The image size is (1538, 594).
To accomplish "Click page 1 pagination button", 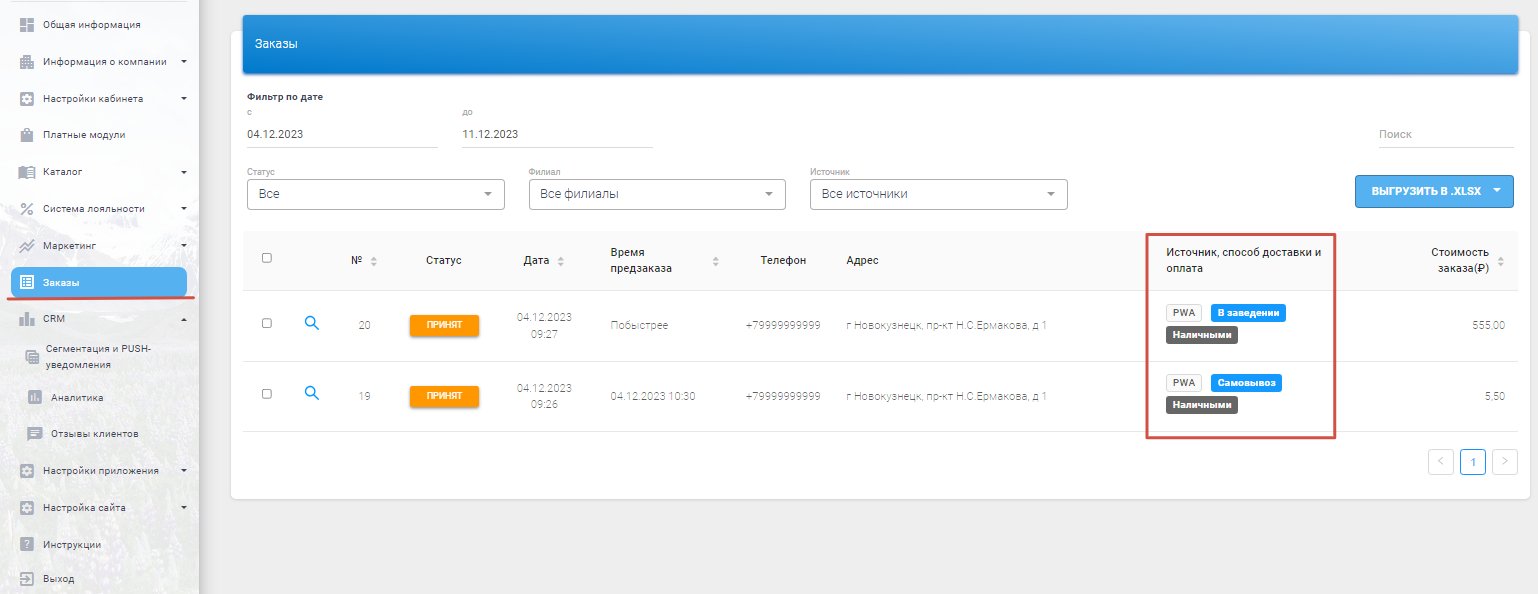I will 1472,461.
